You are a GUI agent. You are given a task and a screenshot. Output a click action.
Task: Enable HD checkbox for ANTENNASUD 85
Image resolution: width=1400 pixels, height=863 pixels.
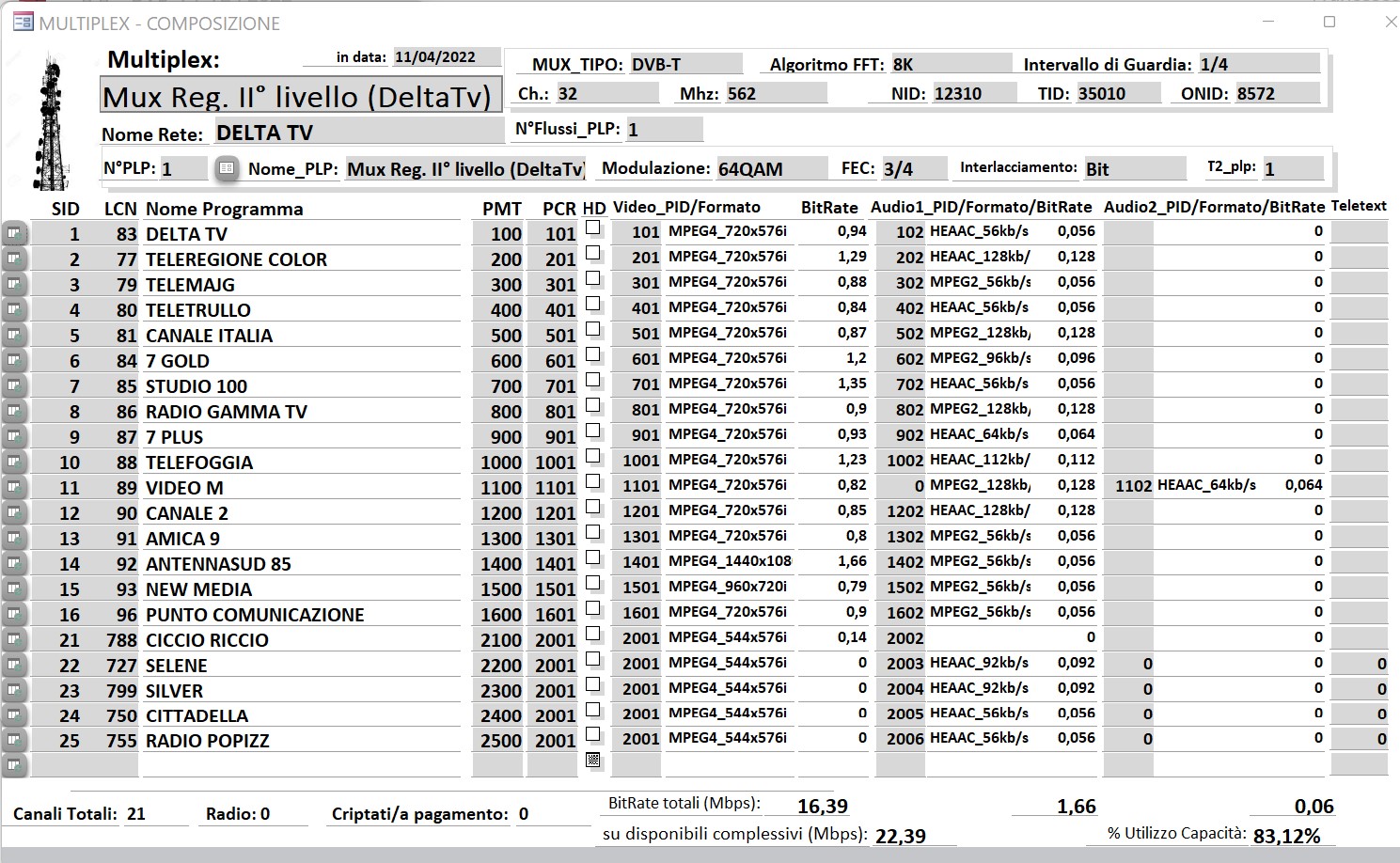click(592, 557)
